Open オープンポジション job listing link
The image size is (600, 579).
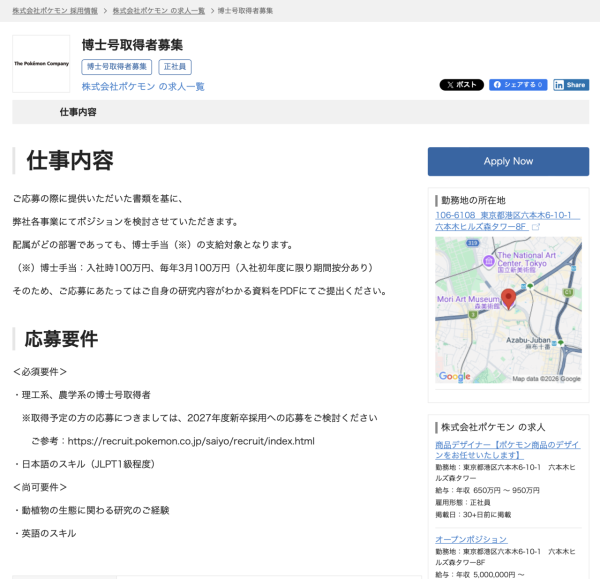[x=471, y=540]
